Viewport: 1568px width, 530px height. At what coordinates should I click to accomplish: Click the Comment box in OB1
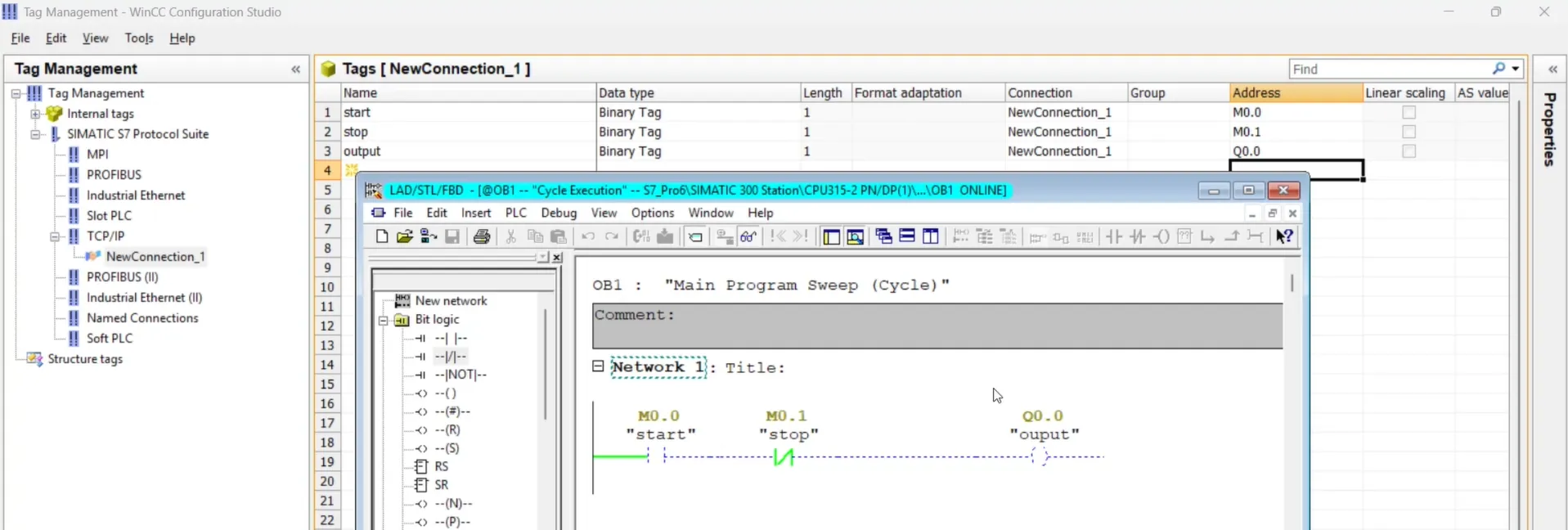point(937,326)
